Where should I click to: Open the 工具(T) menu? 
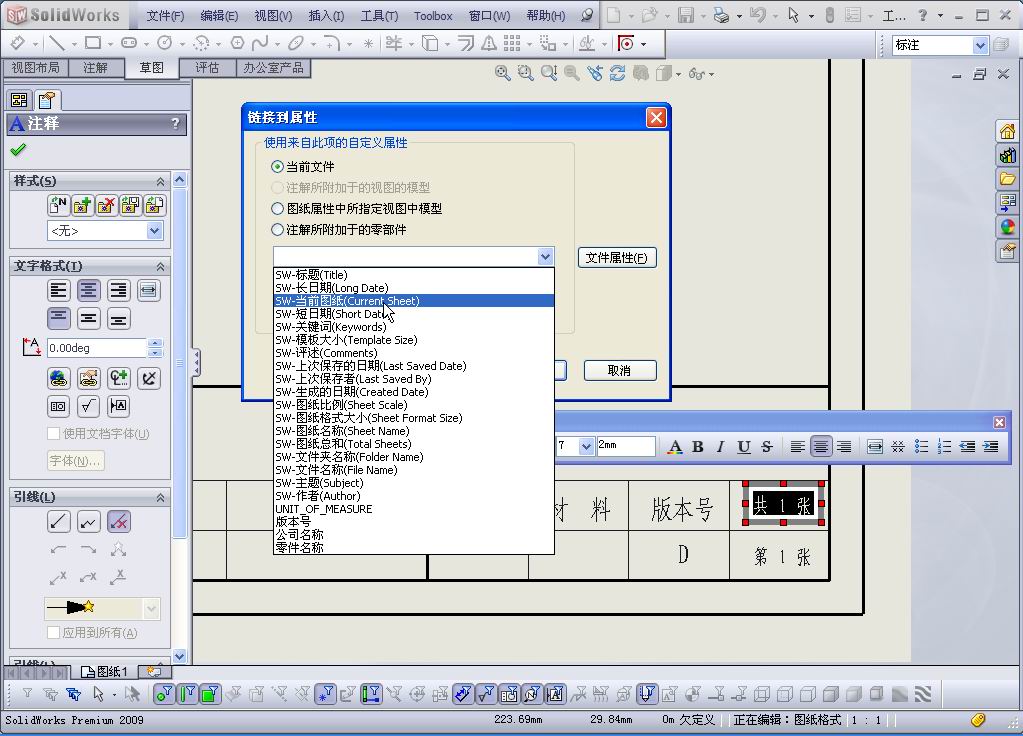[379, 16]
